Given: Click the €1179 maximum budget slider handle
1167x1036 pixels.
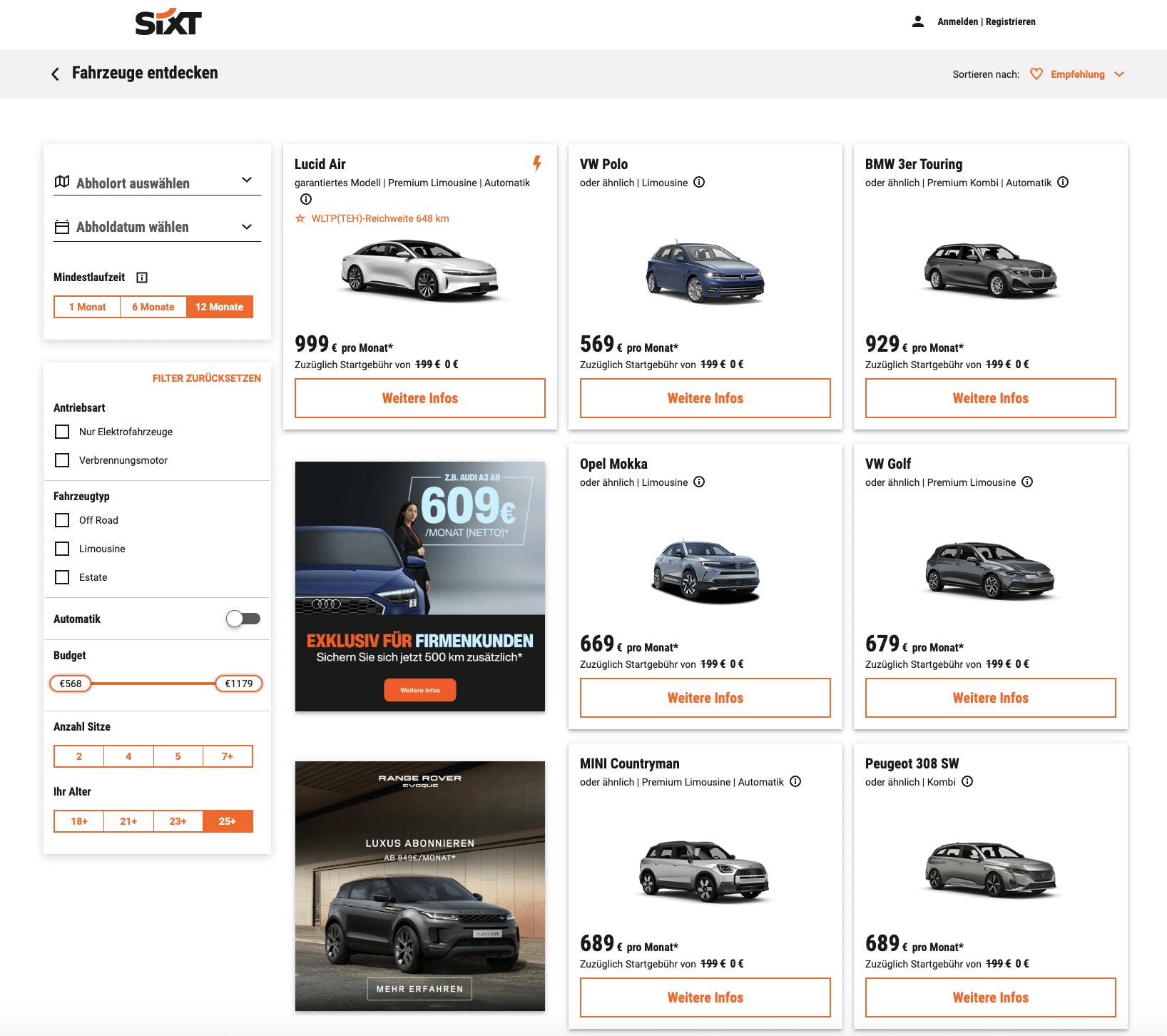Looking at the screenshot, I should pyautogui.click(x=239, y=684).
